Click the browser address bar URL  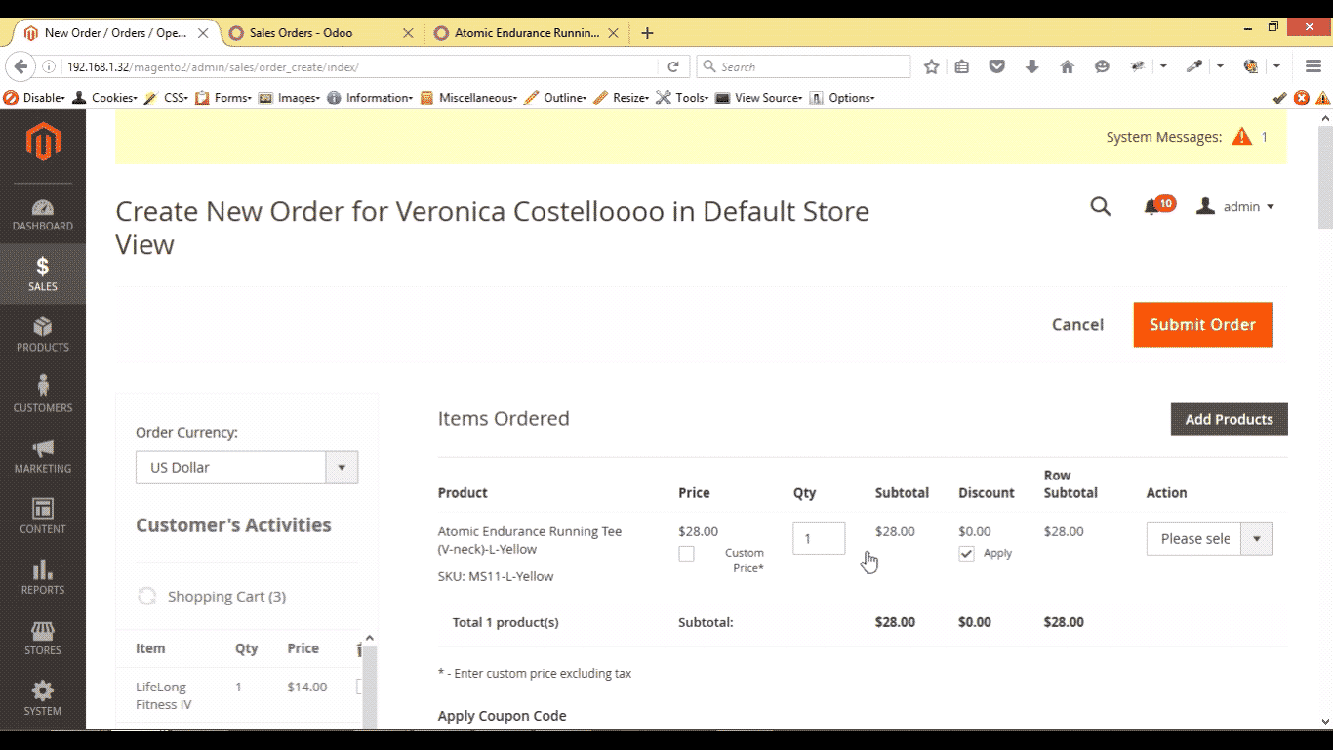point(360,67)
